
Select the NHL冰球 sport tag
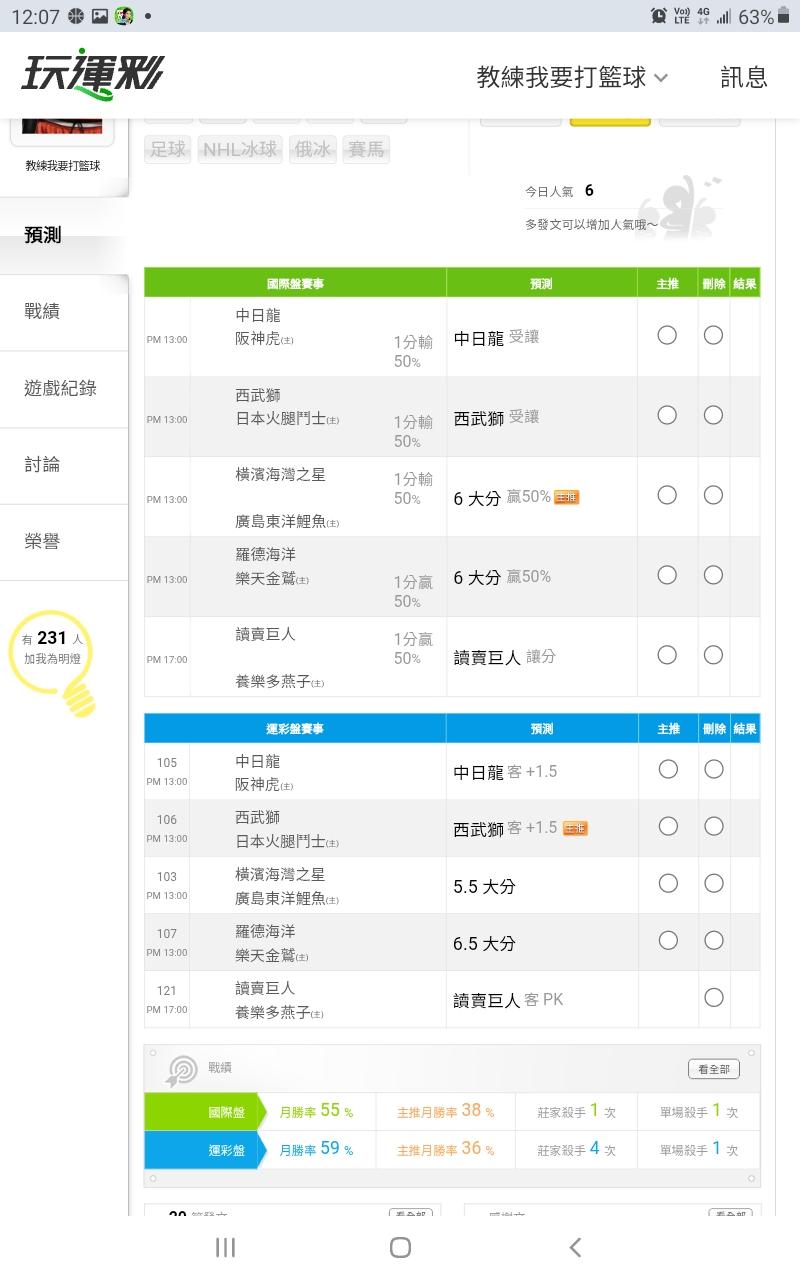(240, 149)
